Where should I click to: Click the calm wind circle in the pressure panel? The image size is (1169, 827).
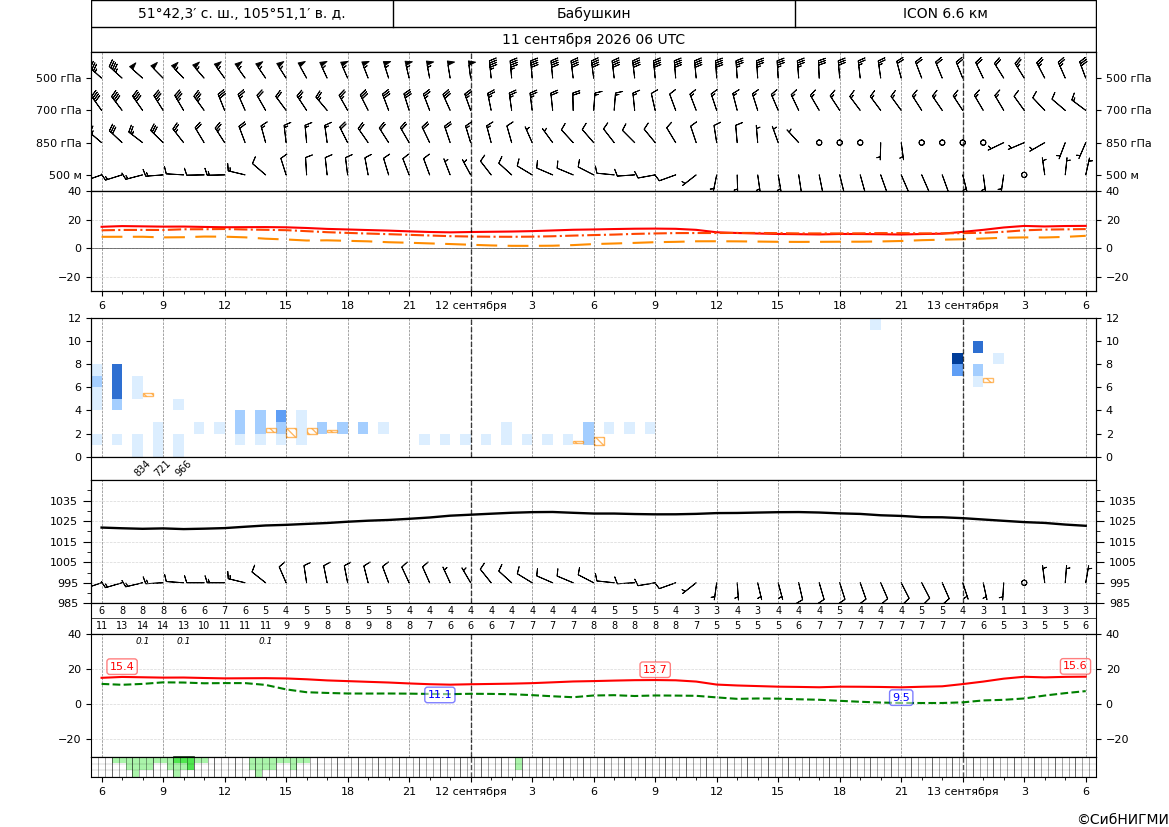tap(1024, 583)
